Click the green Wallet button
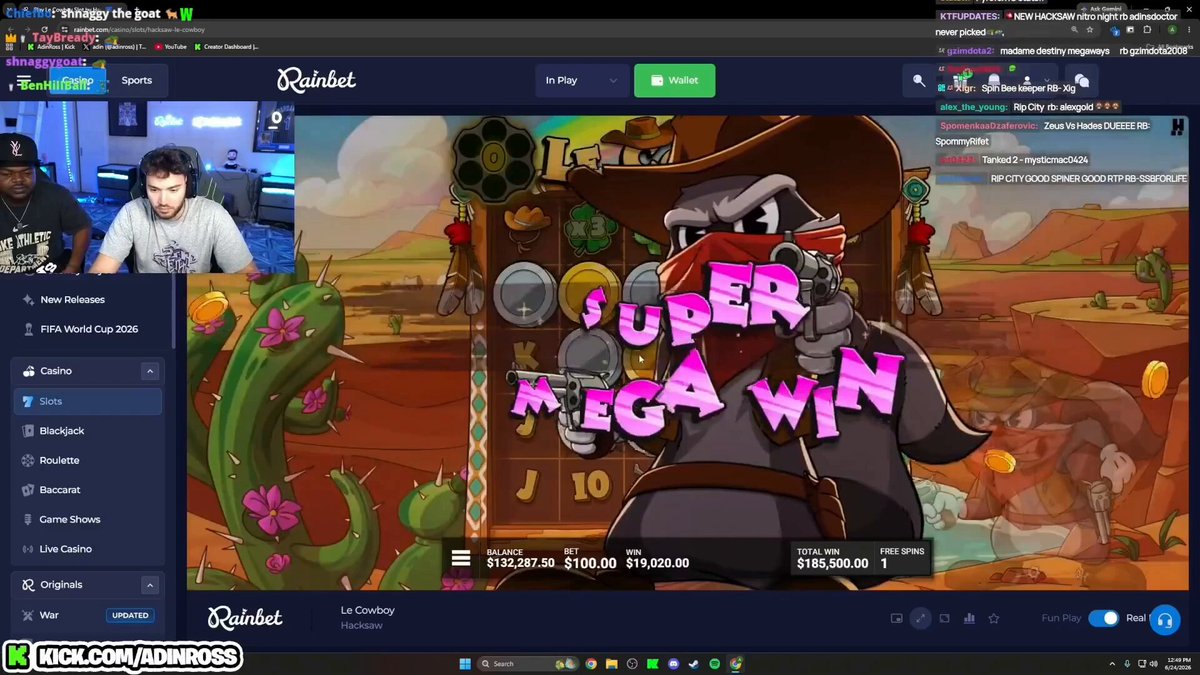This screenshot has width=1200, height=675. 674,80
